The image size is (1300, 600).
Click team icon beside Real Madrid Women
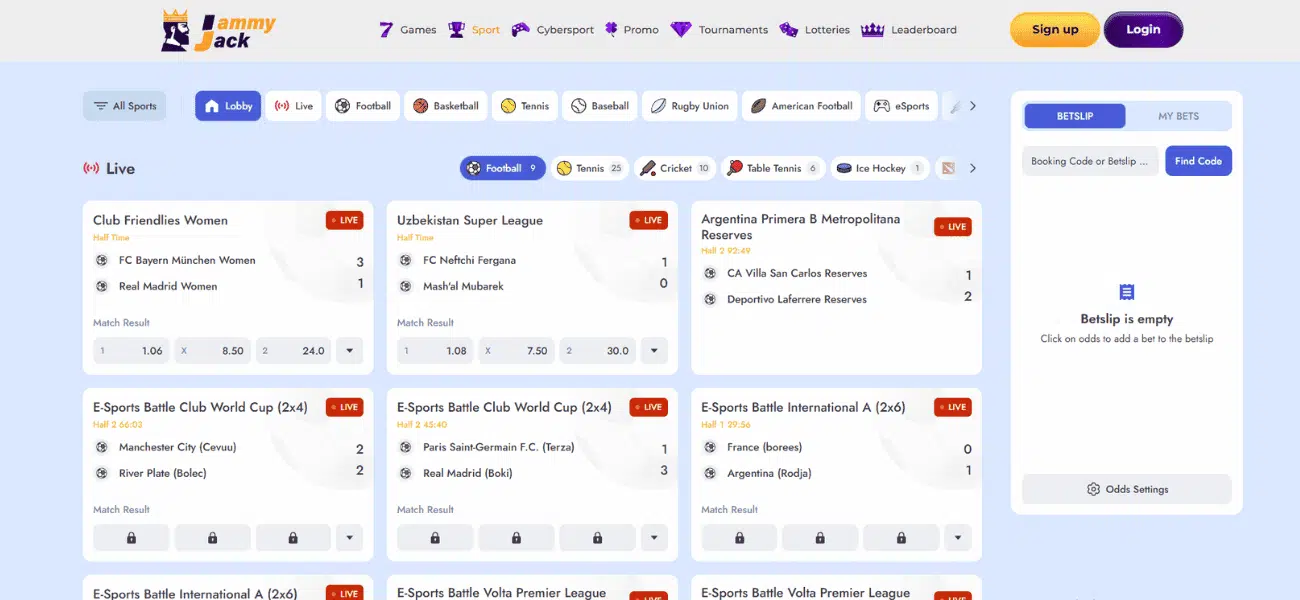tap(101, 286)
